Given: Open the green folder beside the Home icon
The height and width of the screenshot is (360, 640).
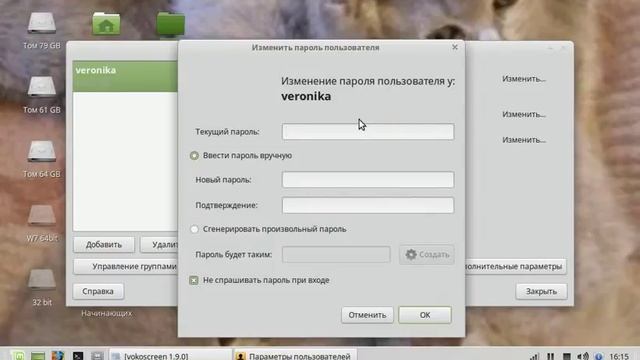Looking at the screenshot, I should coord(171,24).
